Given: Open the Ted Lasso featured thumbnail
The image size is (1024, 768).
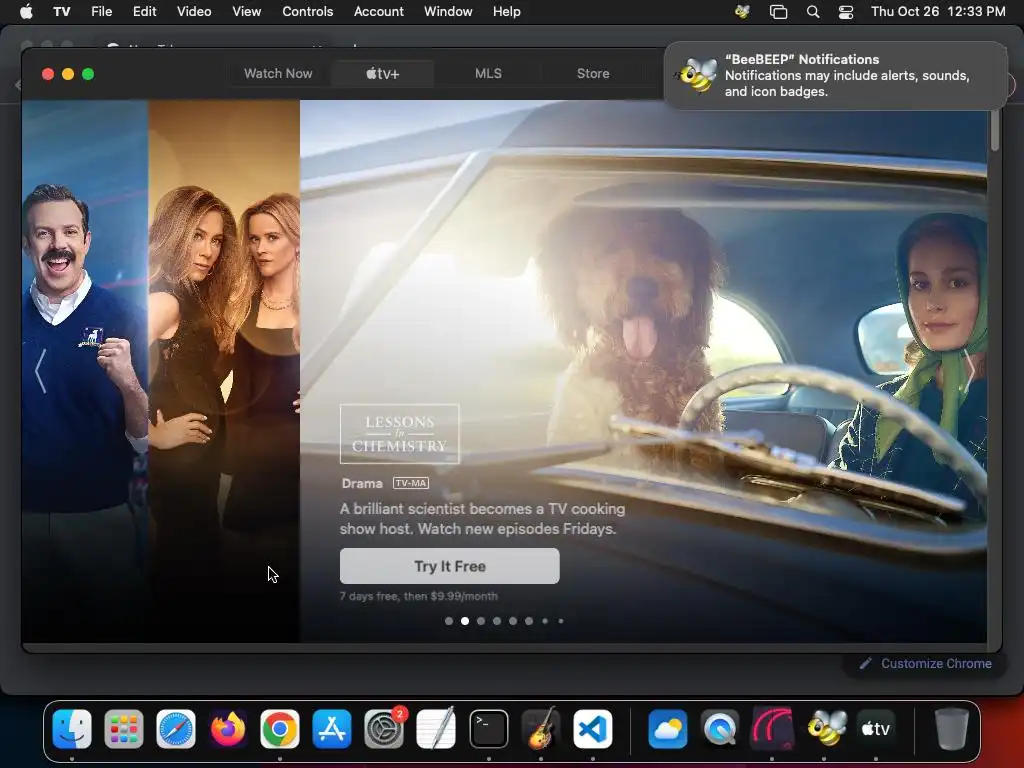Looking at the screenshot, I should [85, 370].
